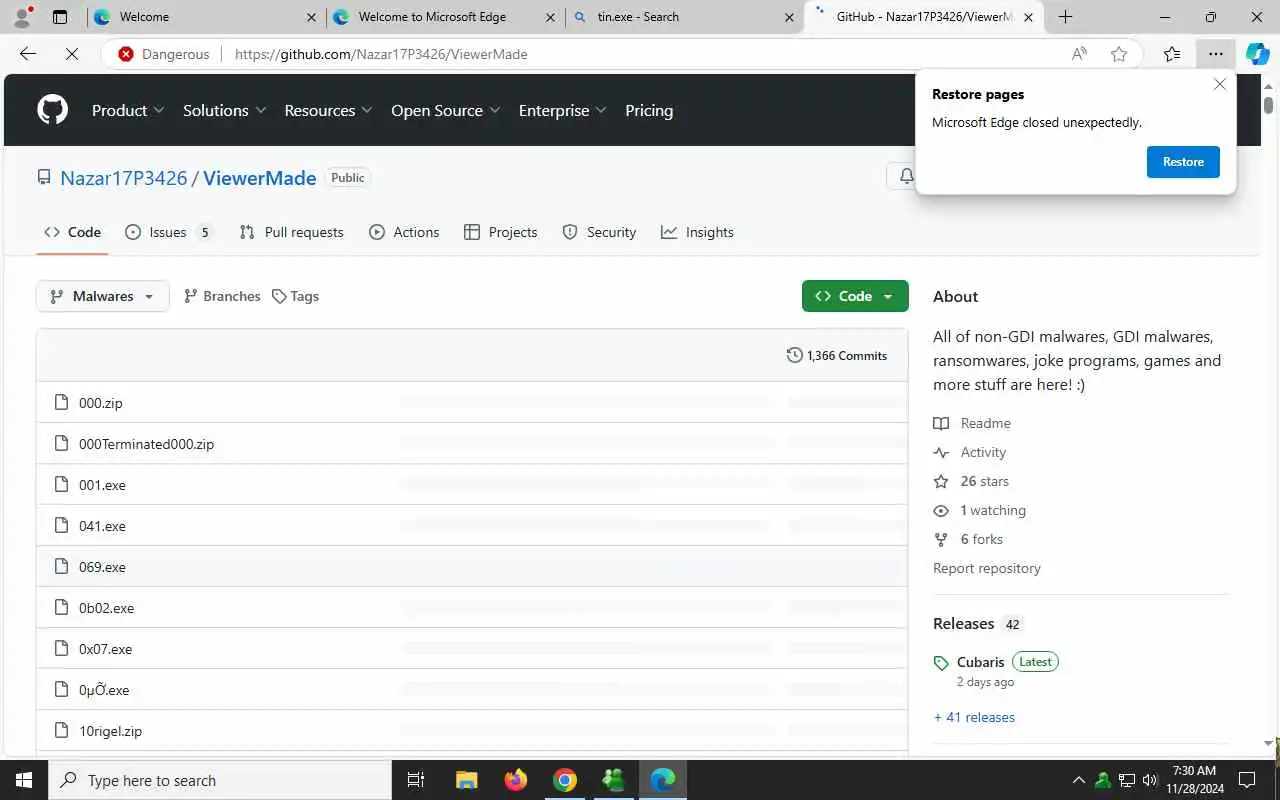1280x800 pixels.
Task: Expand the Resources navigation menu
Action: point(328,110)
